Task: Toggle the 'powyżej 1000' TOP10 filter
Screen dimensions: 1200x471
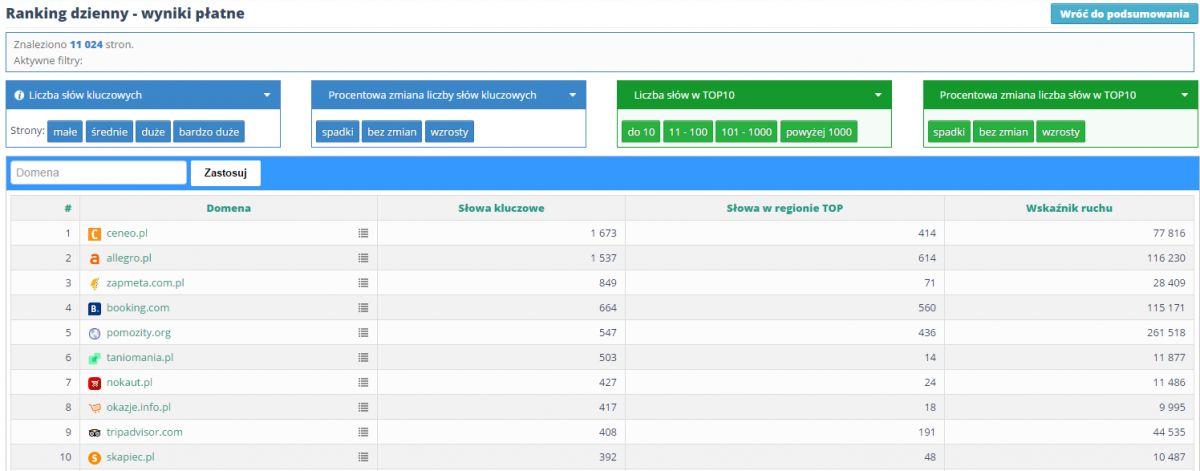Action: pyautogui.click(x=818, y=132)
